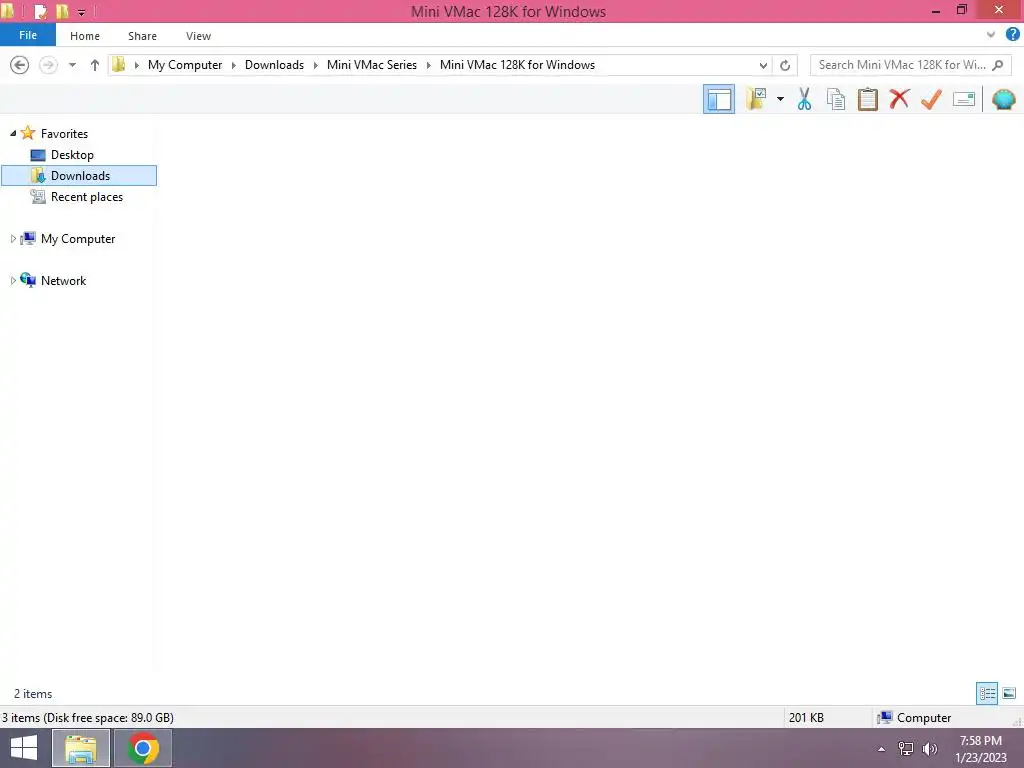Click '2 items' count in status bar
1024x768 pixels.
click(x=33, y=694)
